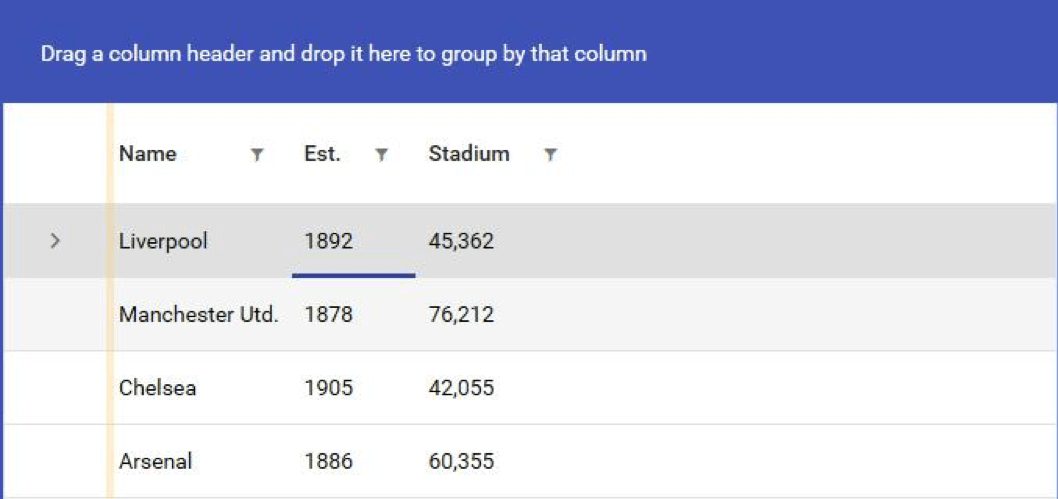Open the filter menu for Est. column
1058x499 pixels.
click(381, 155)
